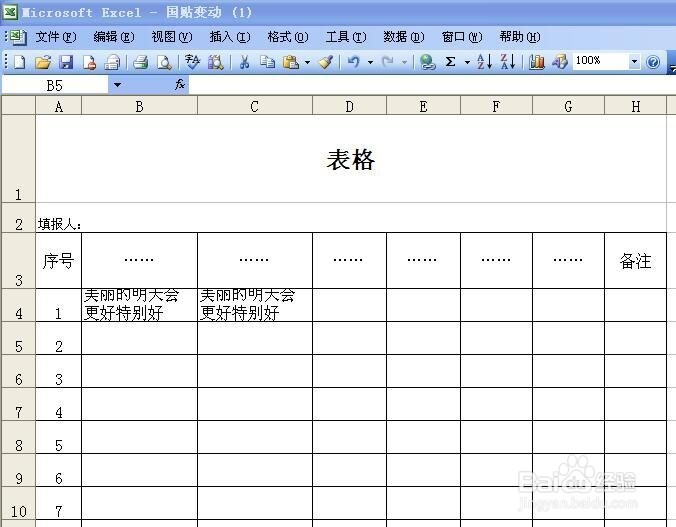This screenshot has width=676, height=527.
Task: Open the 视图(V) menu
Action: tap(172, 37)
